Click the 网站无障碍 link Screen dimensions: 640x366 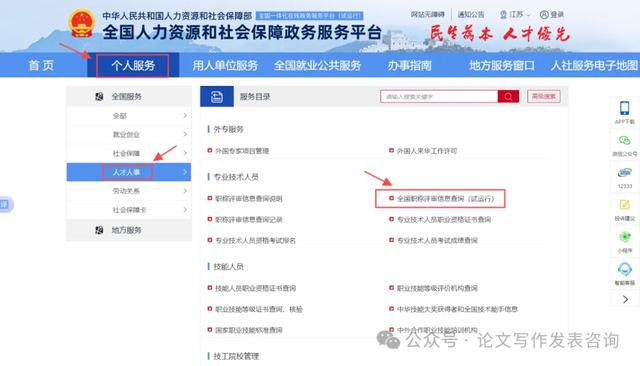coord(427,15)
